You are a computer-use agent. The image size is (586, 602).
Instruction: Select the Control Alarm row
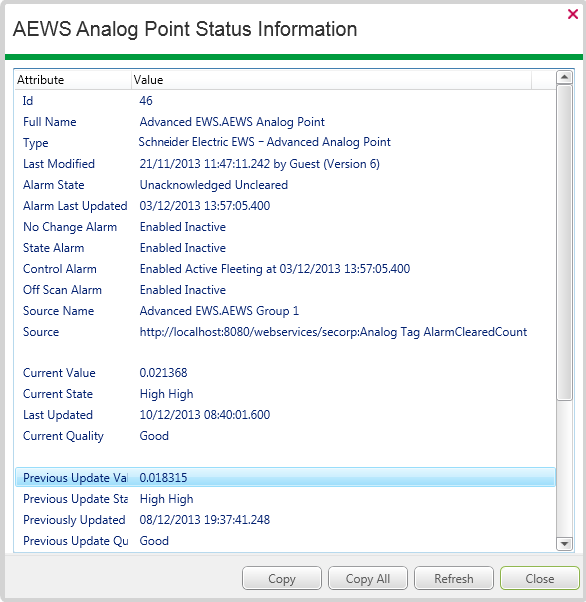(x=285, y=269)
